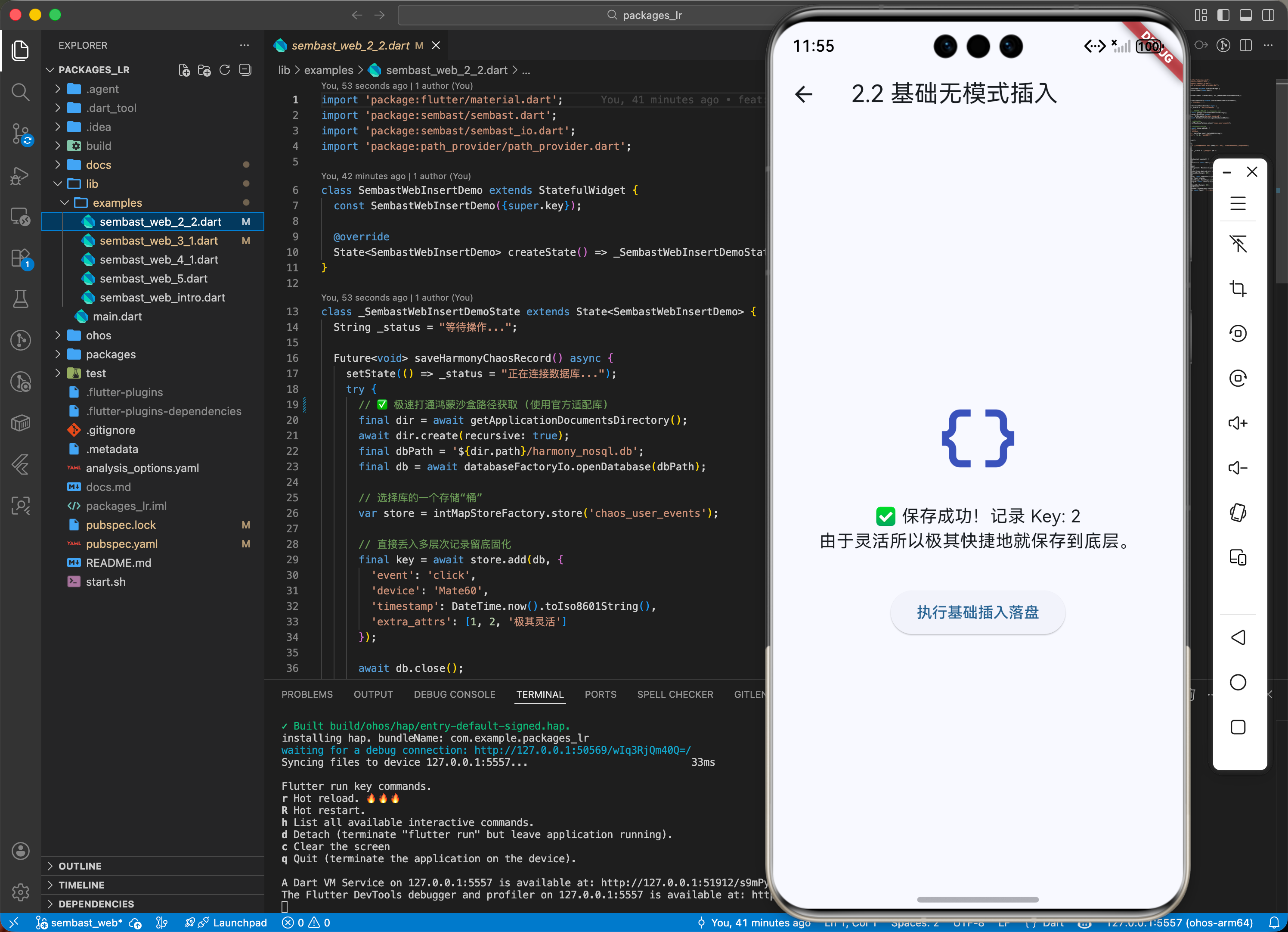Open Extensions view in activity bar
Viewport: 1288px width, 932px height.
point(20,258)
